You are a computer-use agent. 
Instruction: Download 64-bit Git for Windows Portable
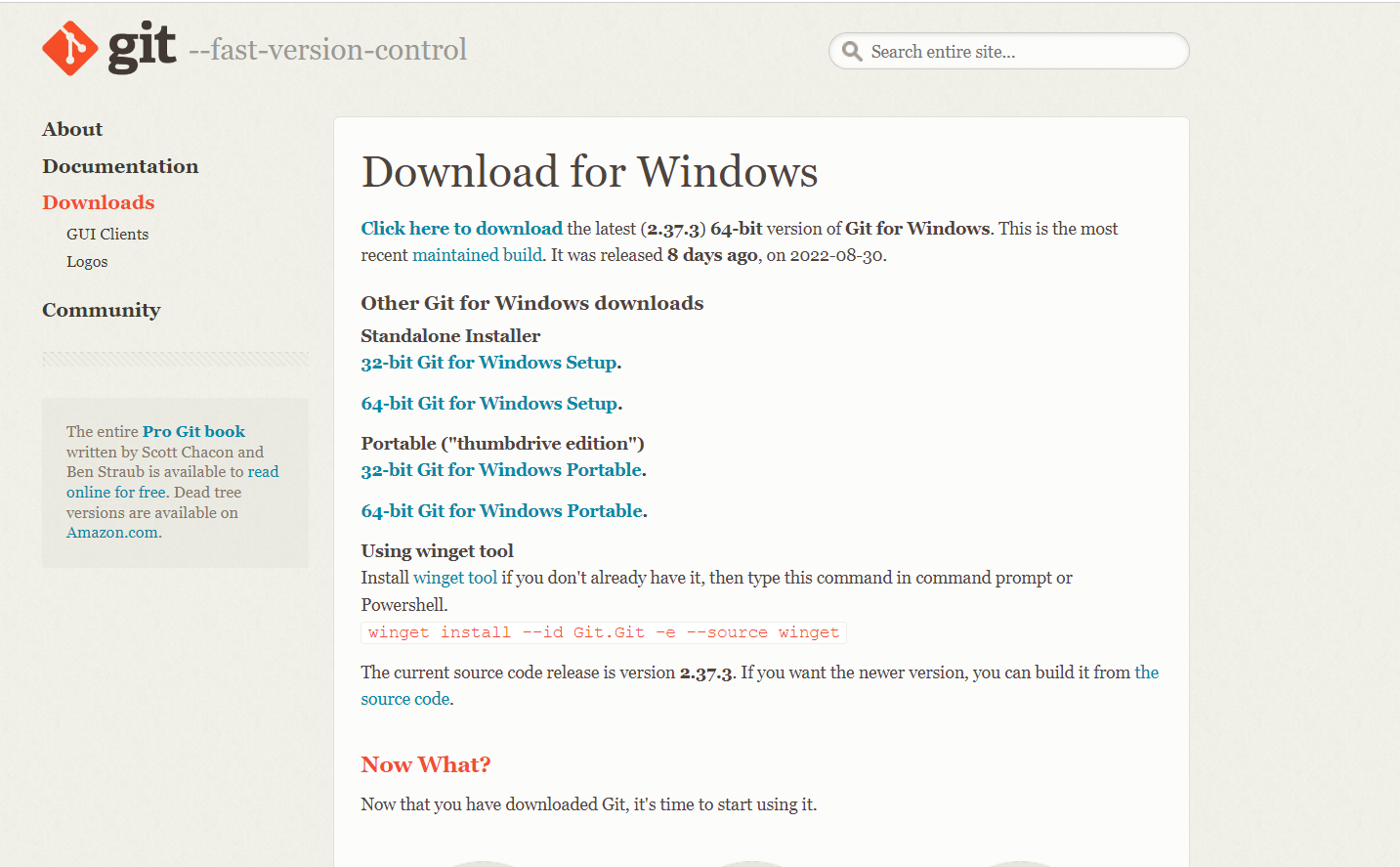pos(502,511)
